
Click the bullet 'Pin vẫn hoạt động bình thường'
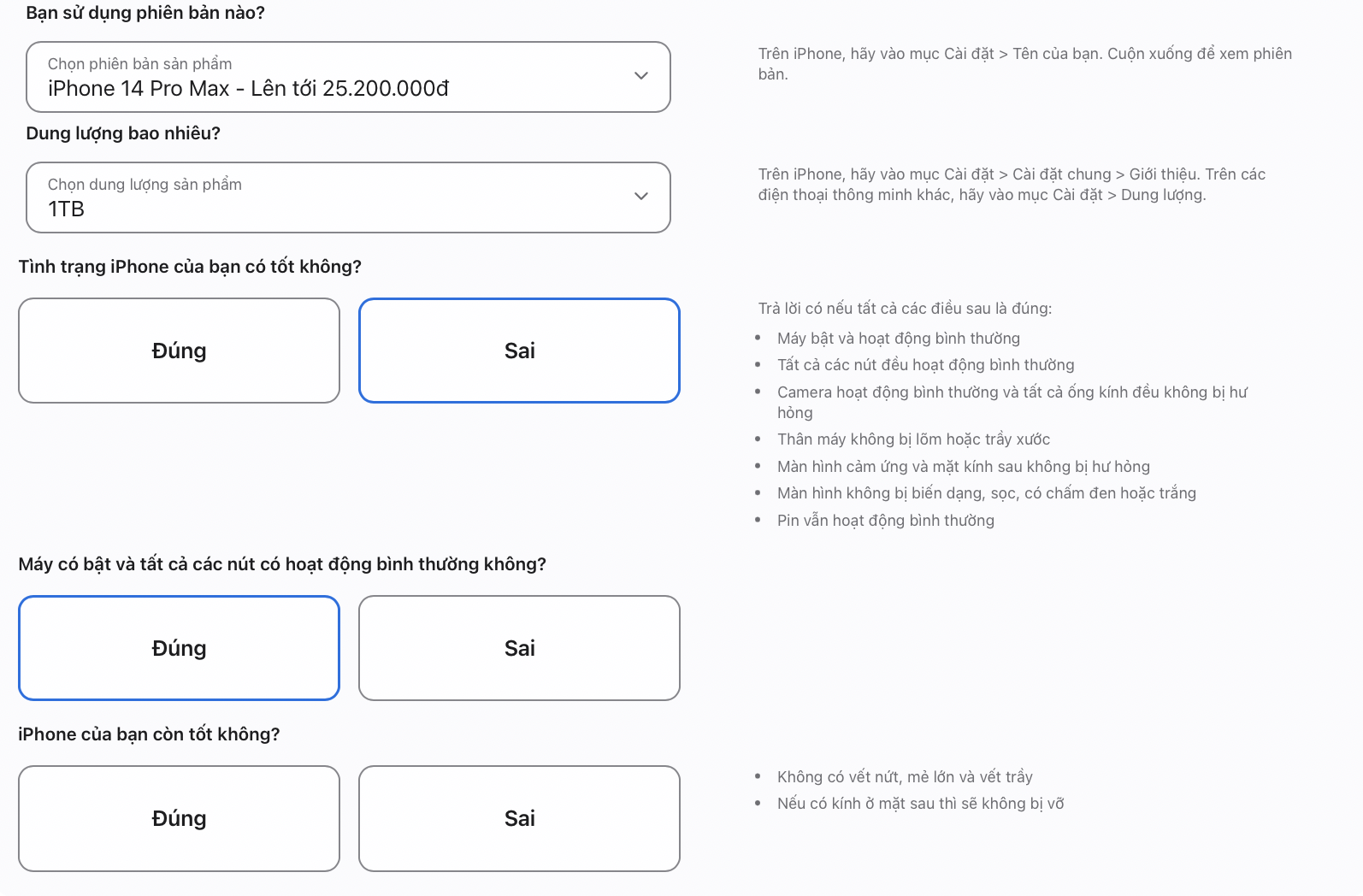click(886, 521)
